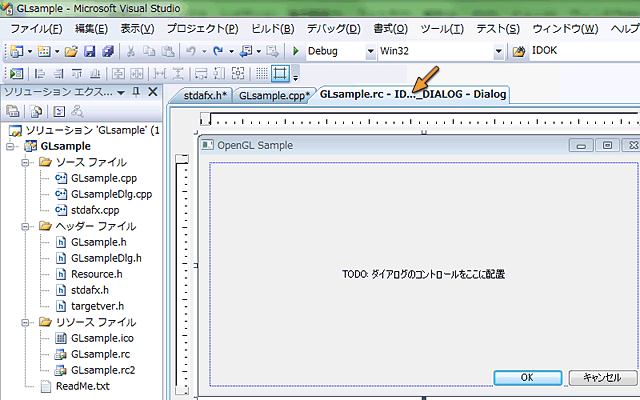This screenshot has width=640, height=400.
Task: Click the Redo arrow icon
Action: [x=218, y=51]
